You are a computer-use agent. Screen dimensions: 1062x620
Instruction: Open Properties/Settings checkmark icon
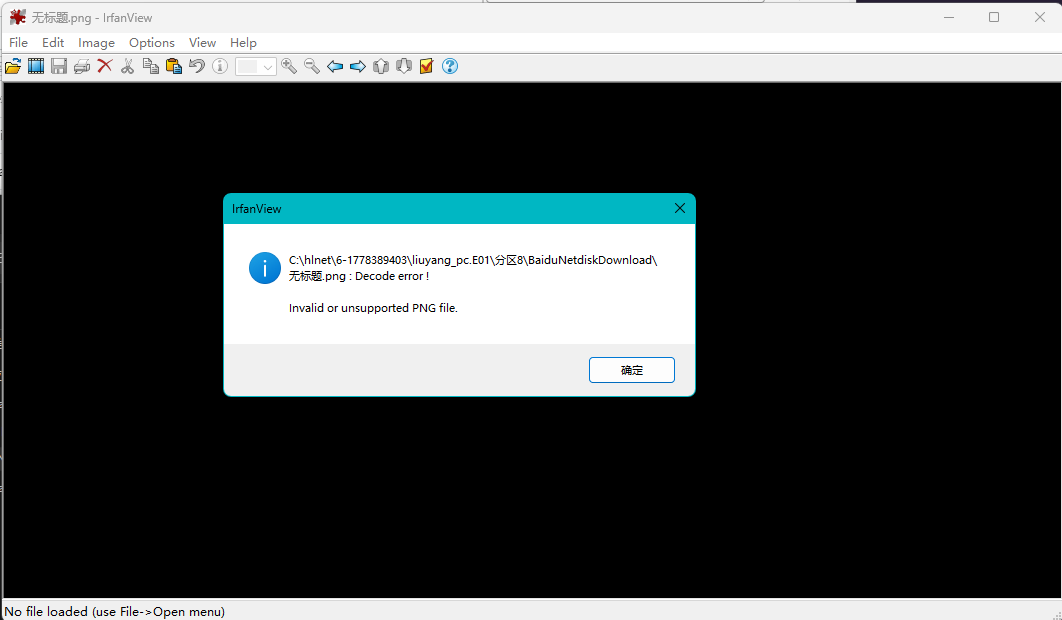(x=427, y=66)
